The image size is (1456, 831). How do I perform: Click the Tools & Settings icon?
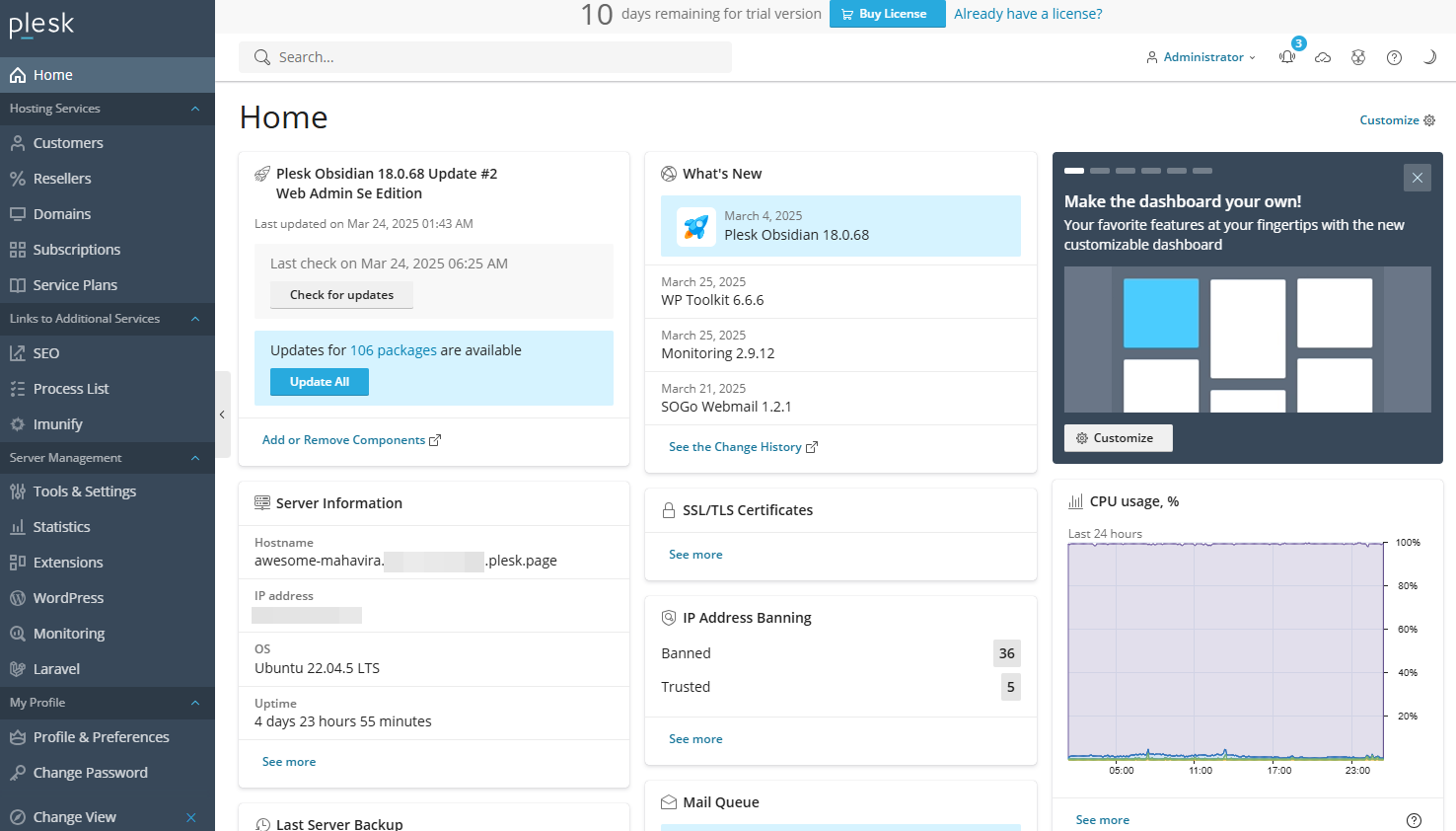click(x=18, y=491)
